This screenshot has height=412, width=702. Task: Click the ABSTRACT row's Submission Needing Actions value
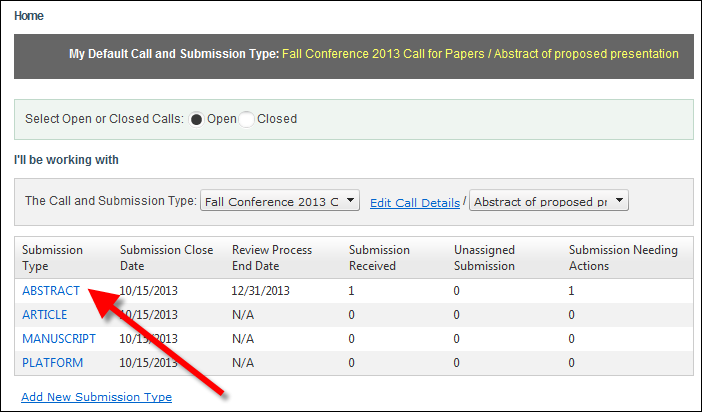(x=571, y=291)
